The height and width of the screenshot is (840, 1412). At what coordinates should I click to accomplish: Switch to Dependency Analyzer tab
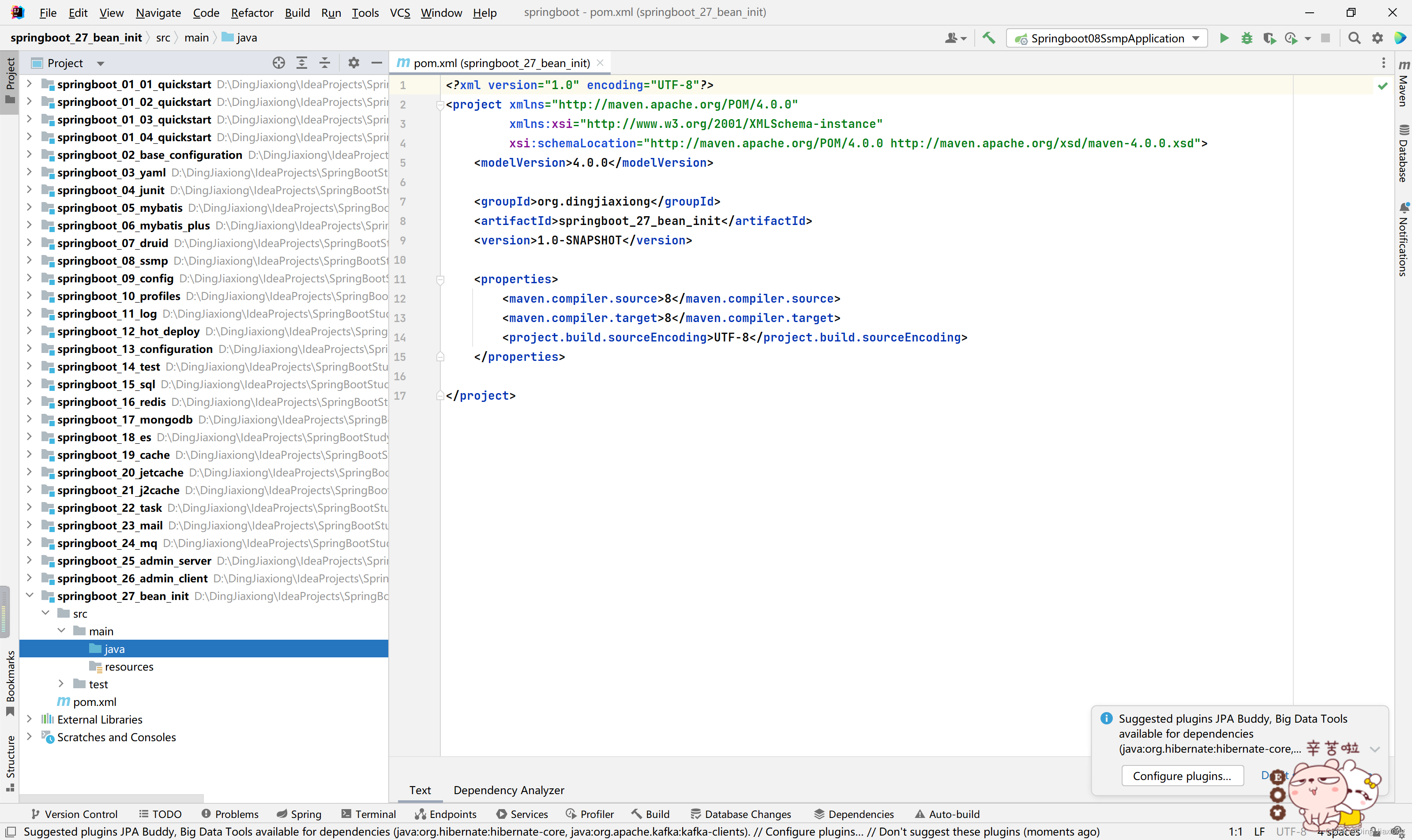click(x=508, y=790)
